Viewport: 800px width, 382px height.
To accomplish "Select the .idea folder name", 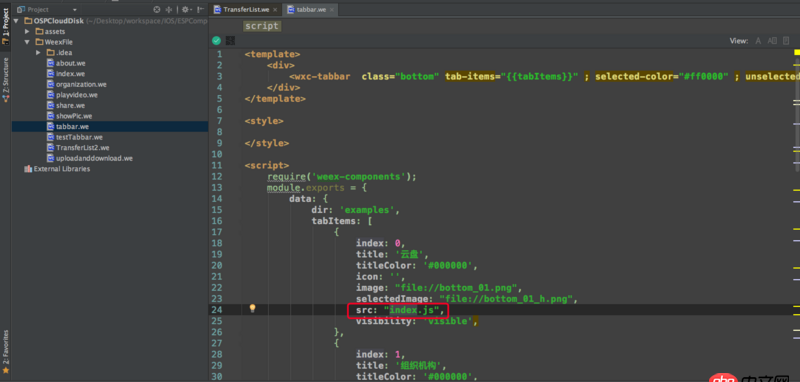I will (64, 53).
